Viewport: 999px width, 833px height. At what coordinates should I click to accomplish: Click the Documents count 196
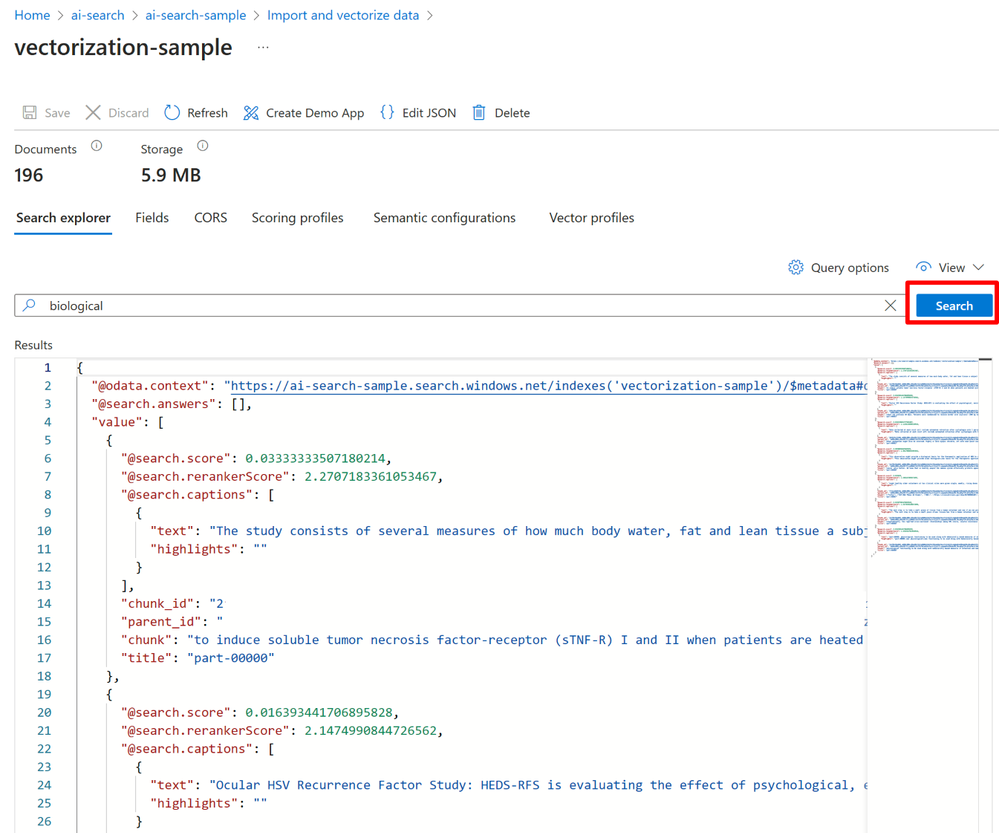pyautogui.click(x=29, y=175)
